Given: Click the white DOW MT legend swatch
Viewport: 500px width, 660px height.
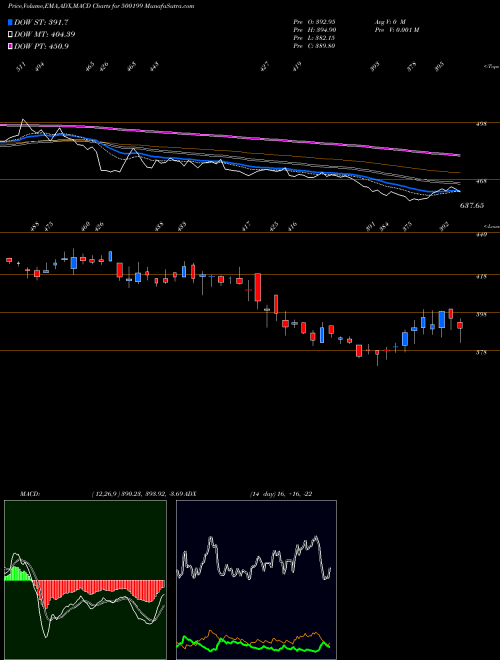Looking at the screenshot, I should tap(10, 34).
